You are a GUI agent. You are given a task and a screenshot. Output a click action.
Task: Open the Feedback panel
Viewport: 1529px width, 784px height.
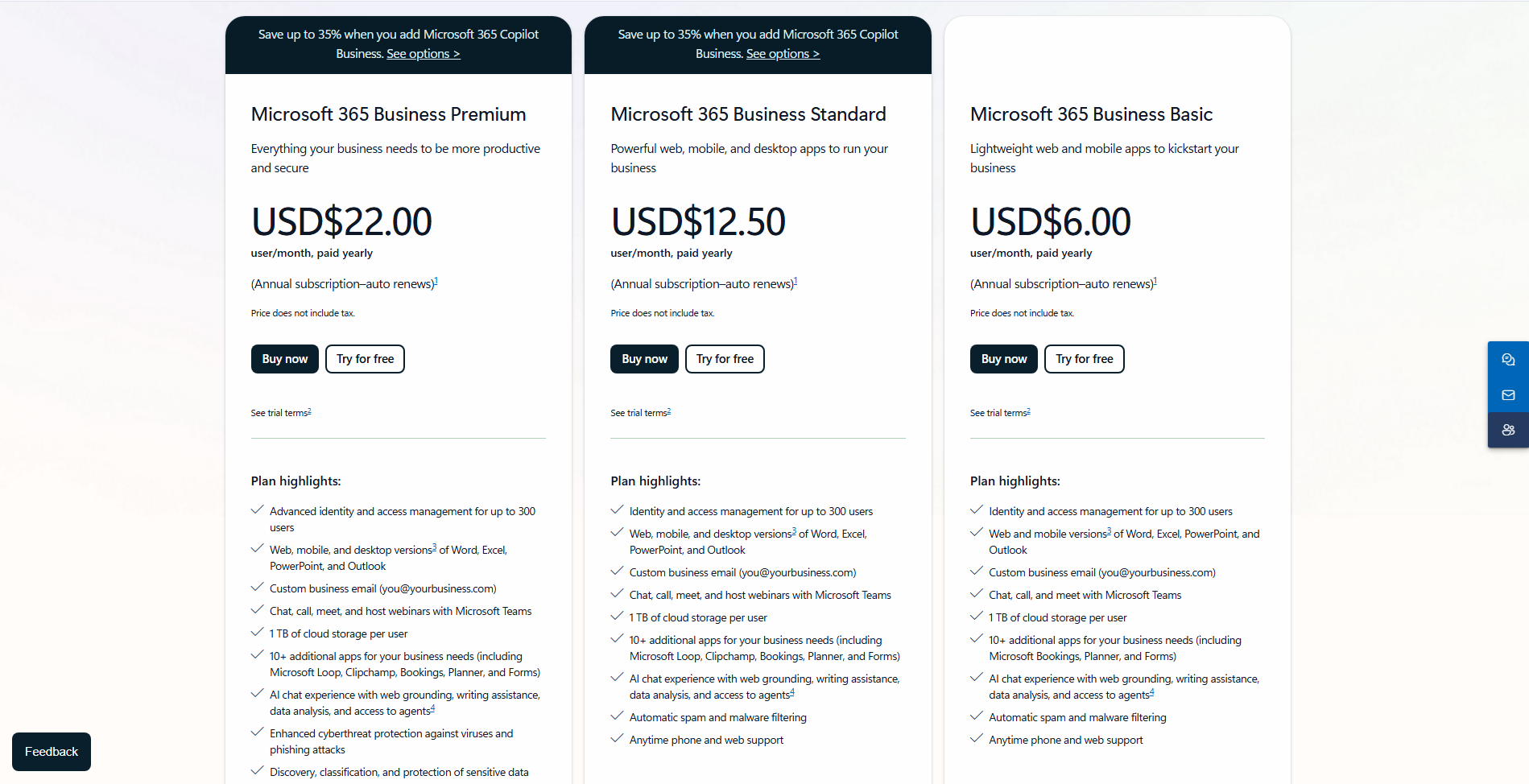pyautogui.click(x=51, y=751)
